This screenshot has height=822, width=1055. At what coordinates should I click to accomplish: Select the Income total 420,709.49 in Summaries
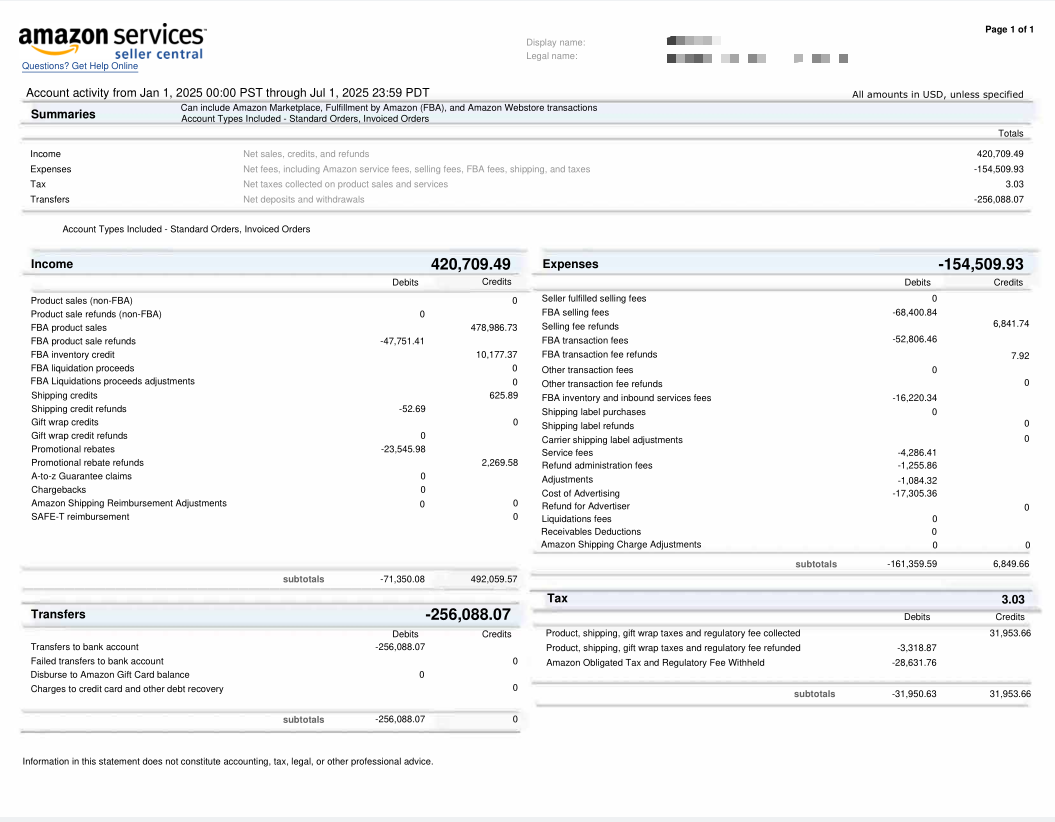tap(999, 154)
